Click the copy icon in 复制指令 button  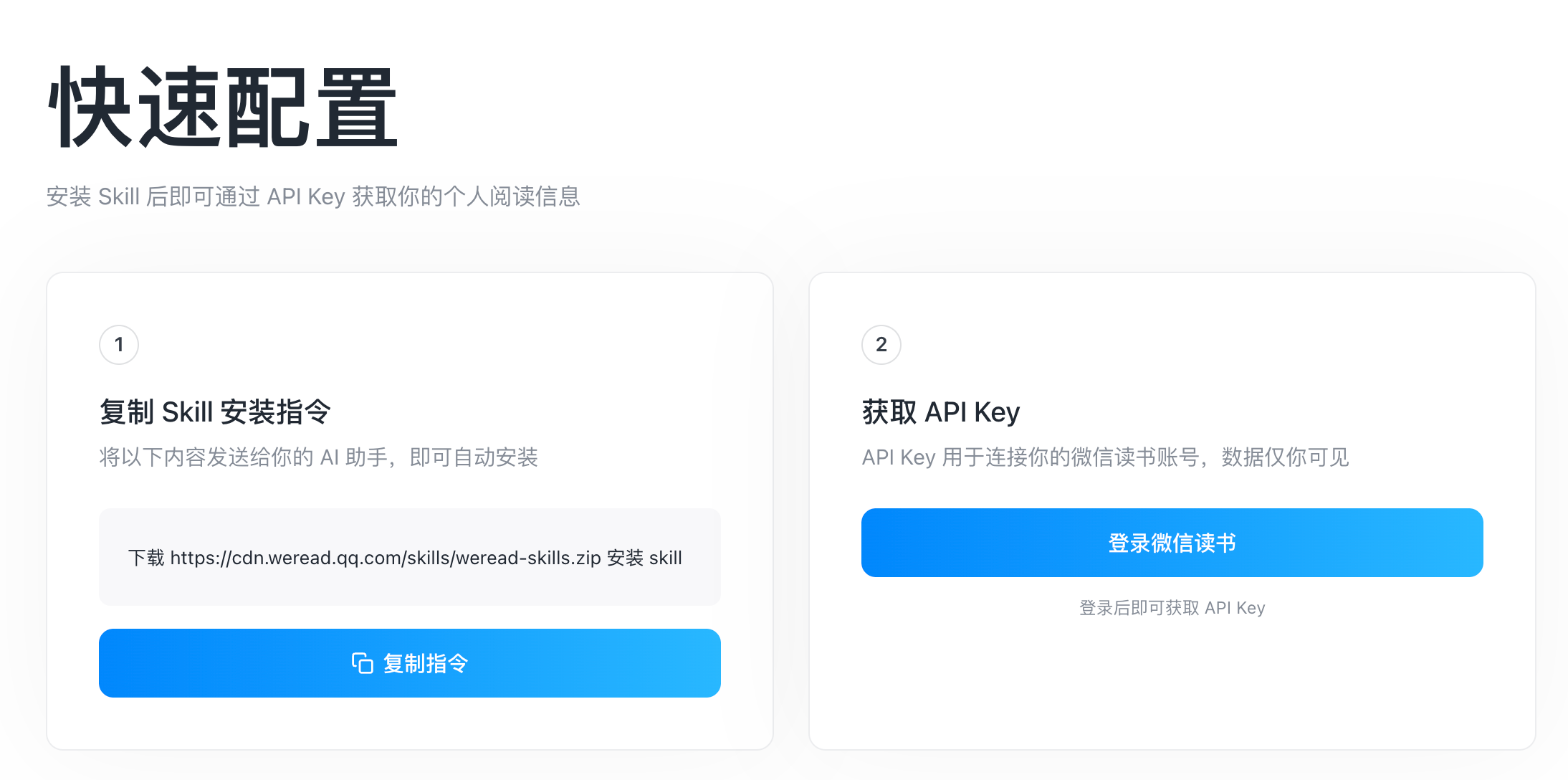pos(362,663)
